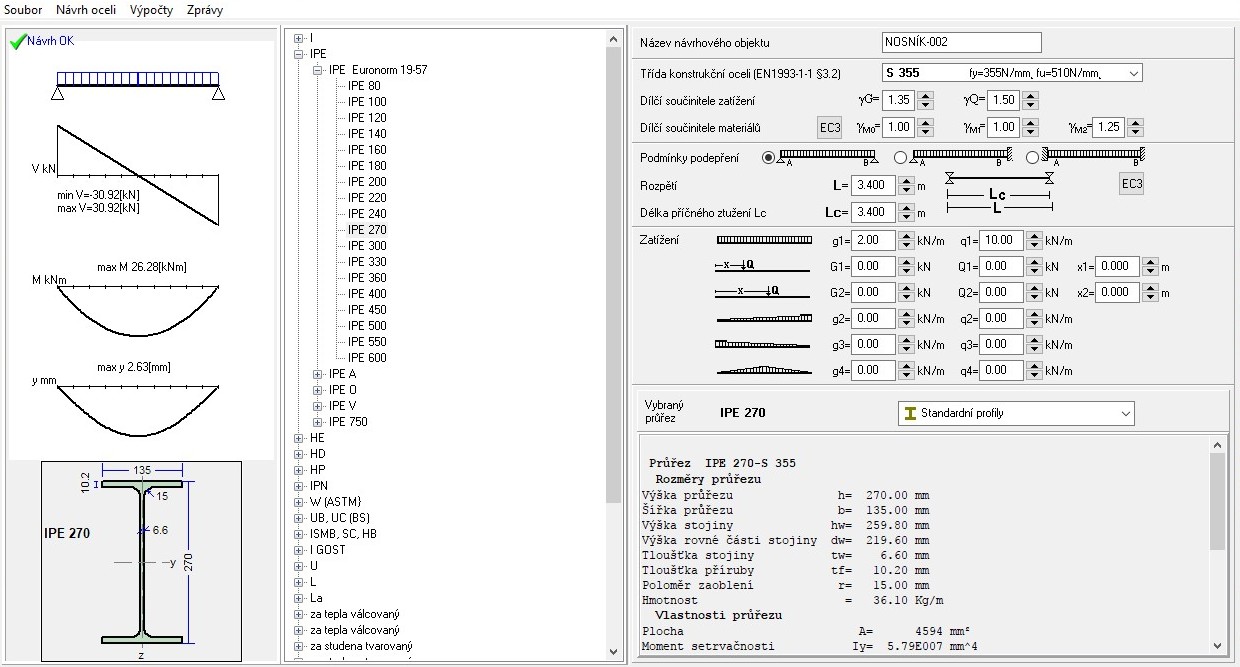Collapse the IPE tree node
1240x667 pixels.
[x=298, y=54]
